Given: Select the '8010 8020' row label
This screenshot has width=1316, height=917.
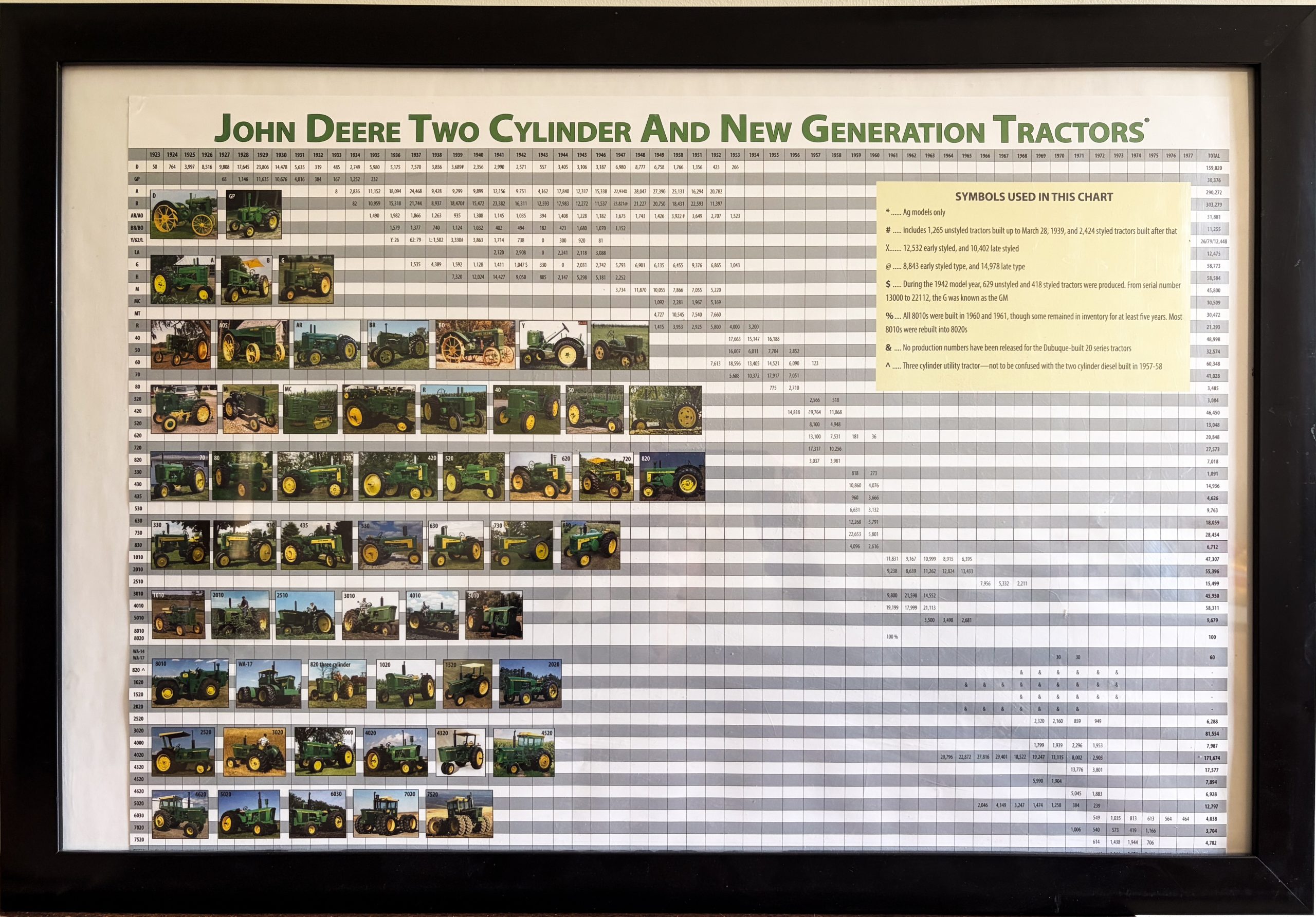Looking at the screenshot, I should pyautogui.click(x=138, y=634).
